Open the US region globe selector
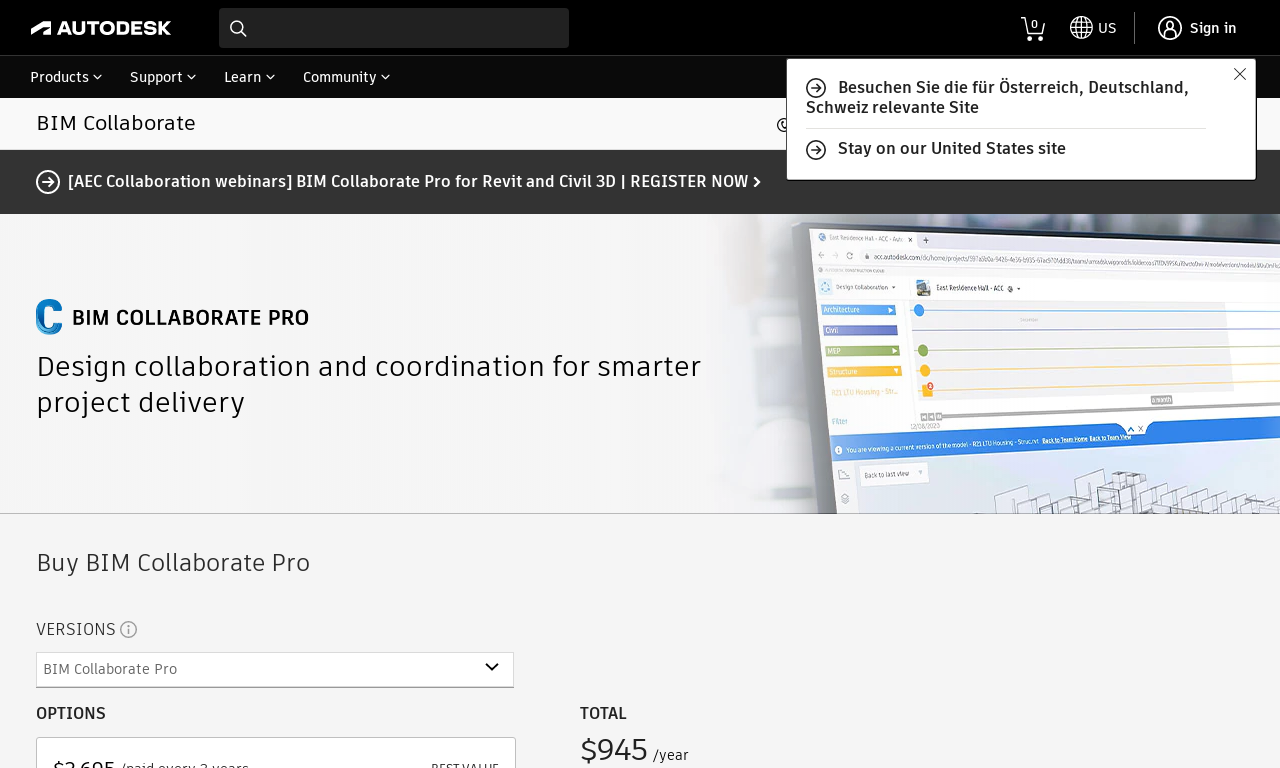Screen dimensions: 1280x768 [1093, 28]
